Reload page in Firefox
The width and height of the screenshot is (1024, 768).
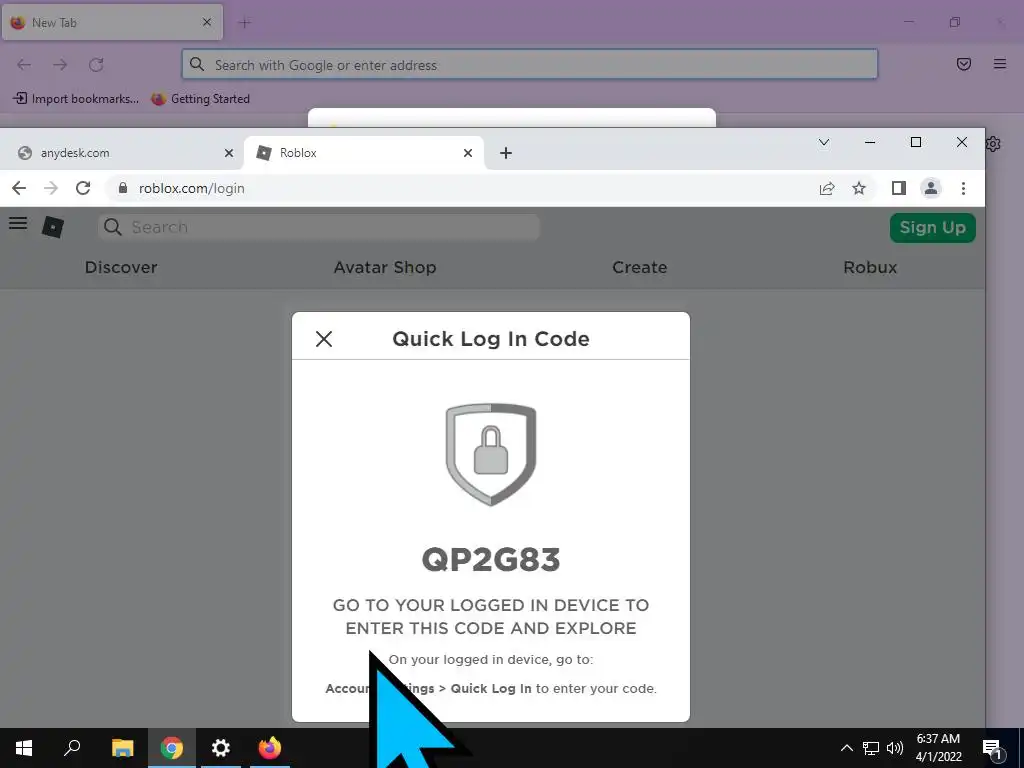[96, 65]
